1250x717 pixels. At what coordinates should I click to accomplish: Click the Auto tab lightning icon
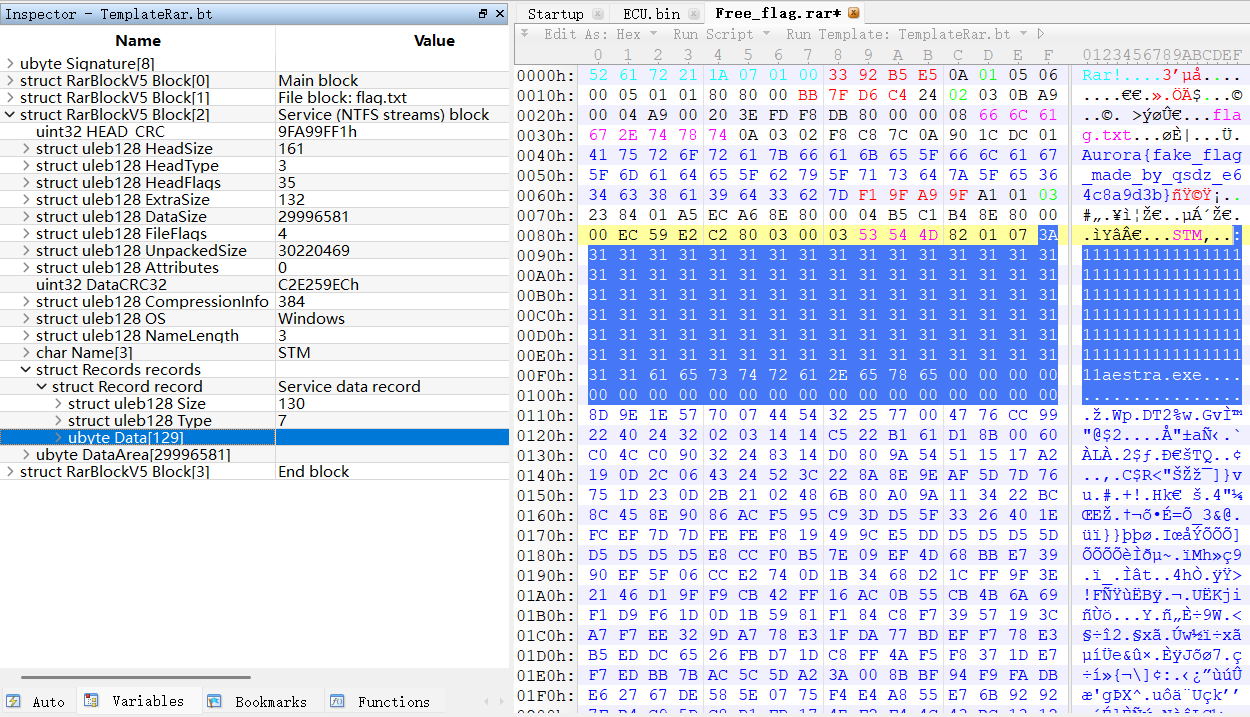tap(14, 702)
